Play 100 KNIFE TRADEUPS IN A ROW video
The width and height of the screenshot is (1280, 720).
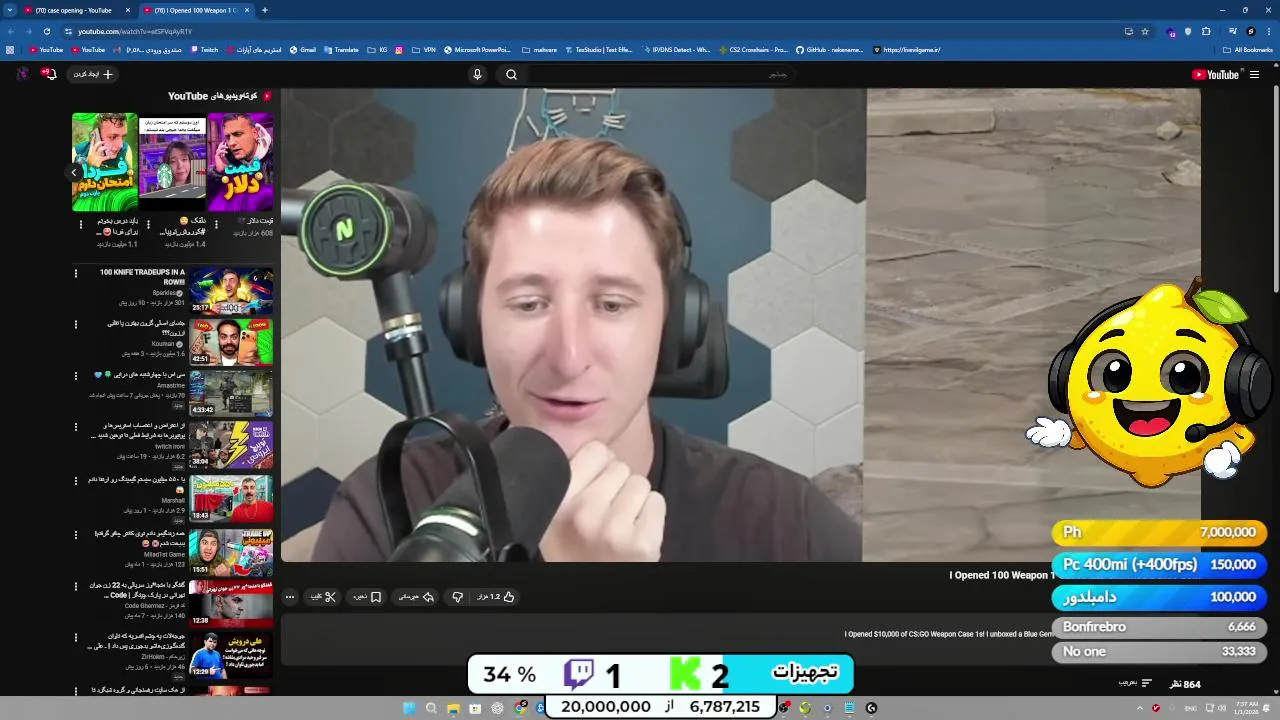231,290
